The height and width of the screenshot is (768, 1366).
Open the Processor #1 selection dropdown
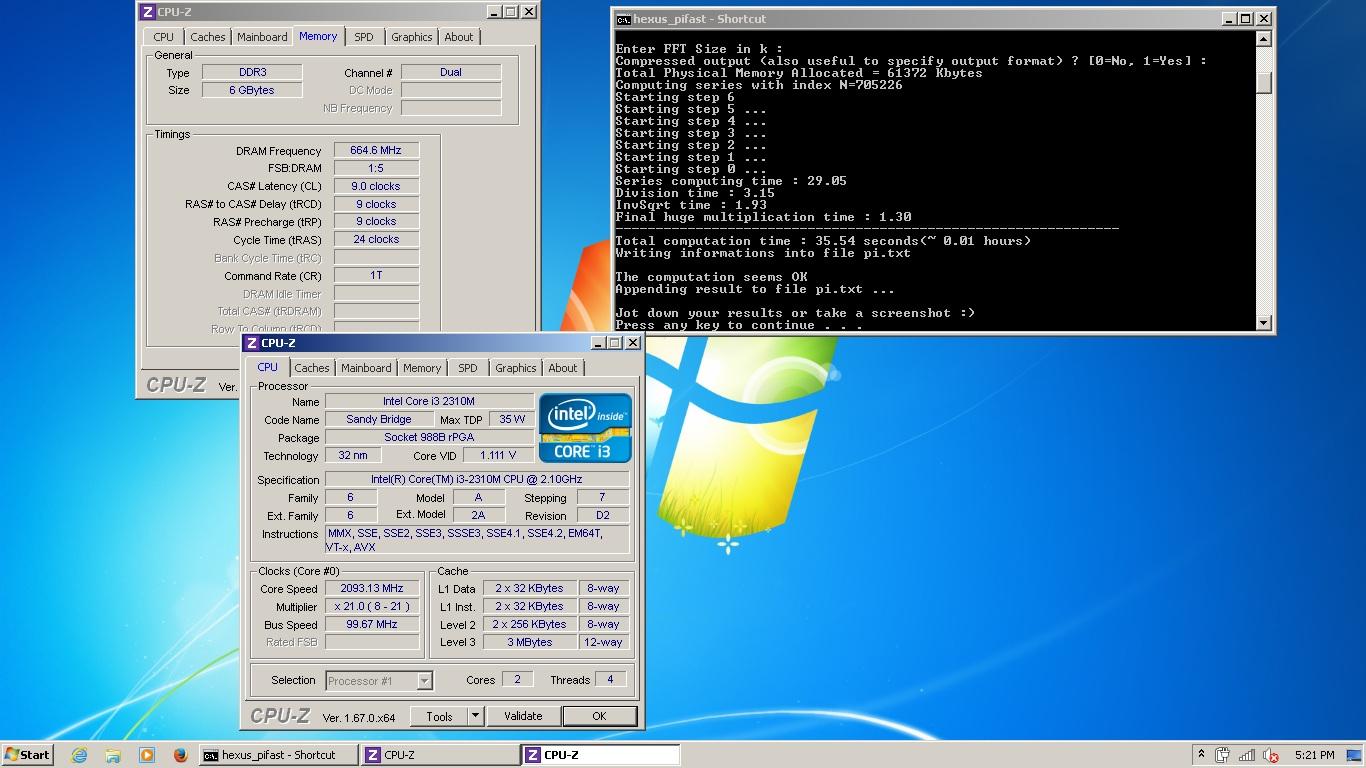click(424, 681)
